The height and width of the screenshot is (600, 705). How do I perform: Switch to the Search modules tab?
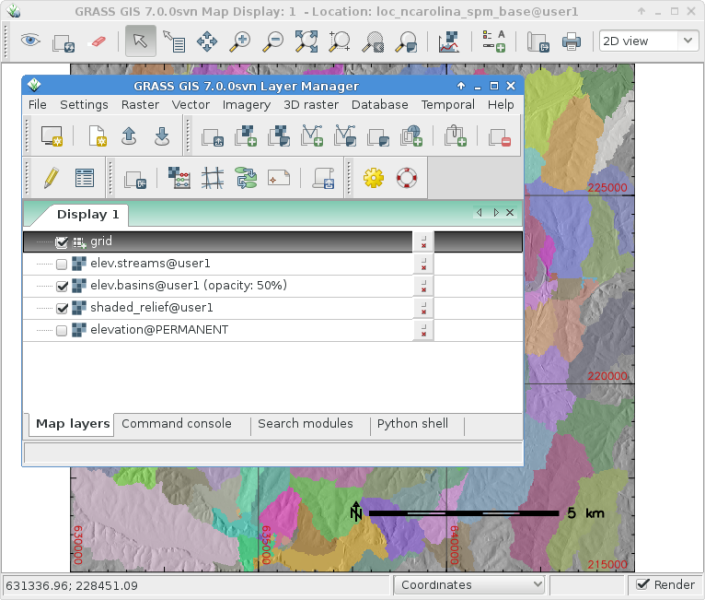(x=305, y=424)
